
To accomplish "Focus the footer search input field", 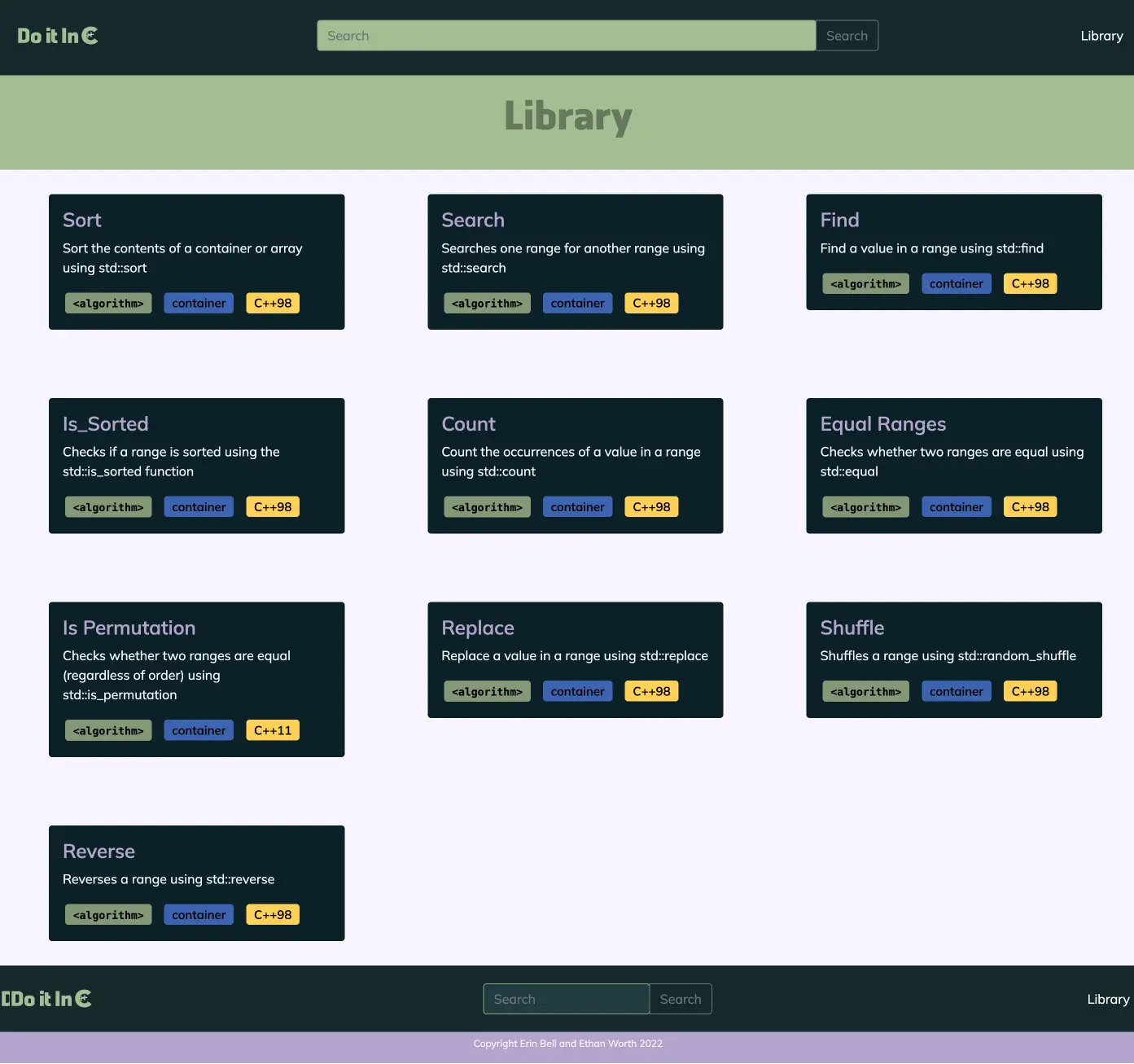I will click(567, 999).
